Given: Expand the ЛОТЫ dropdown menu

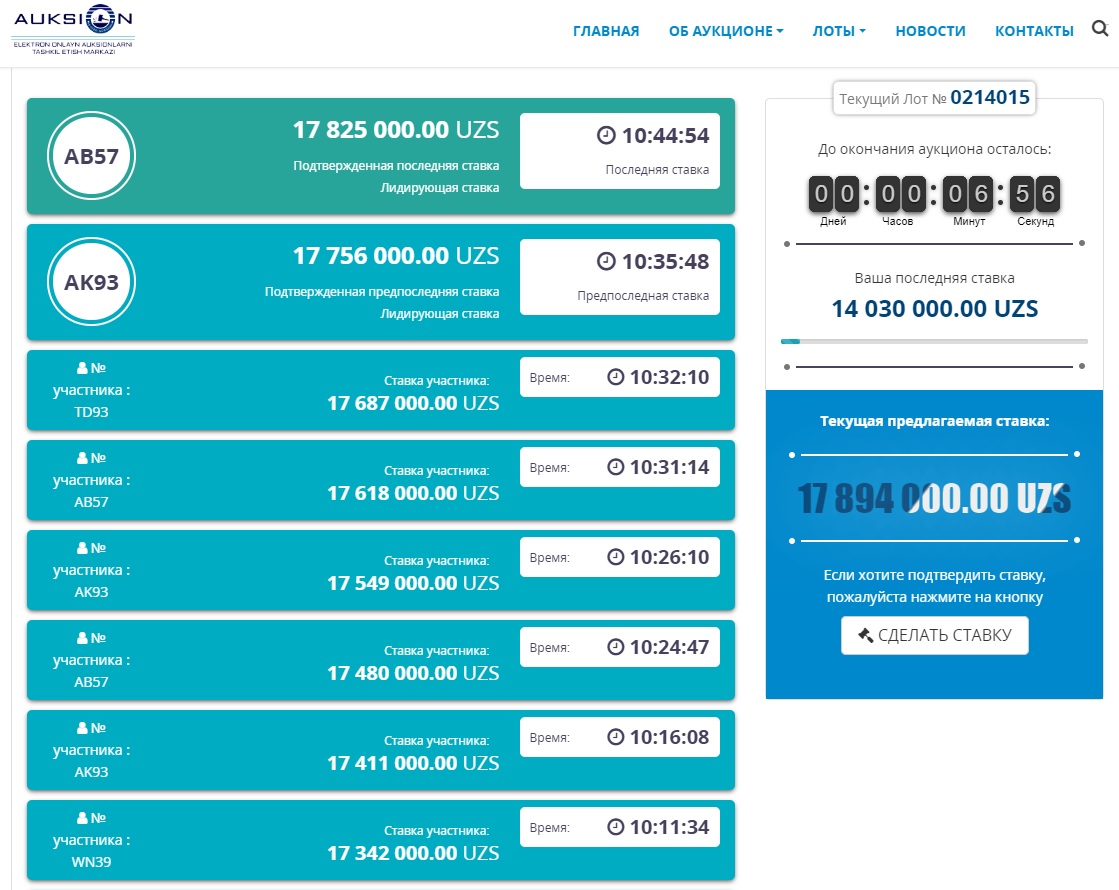Looking at the screenshot, I should 839,31.
